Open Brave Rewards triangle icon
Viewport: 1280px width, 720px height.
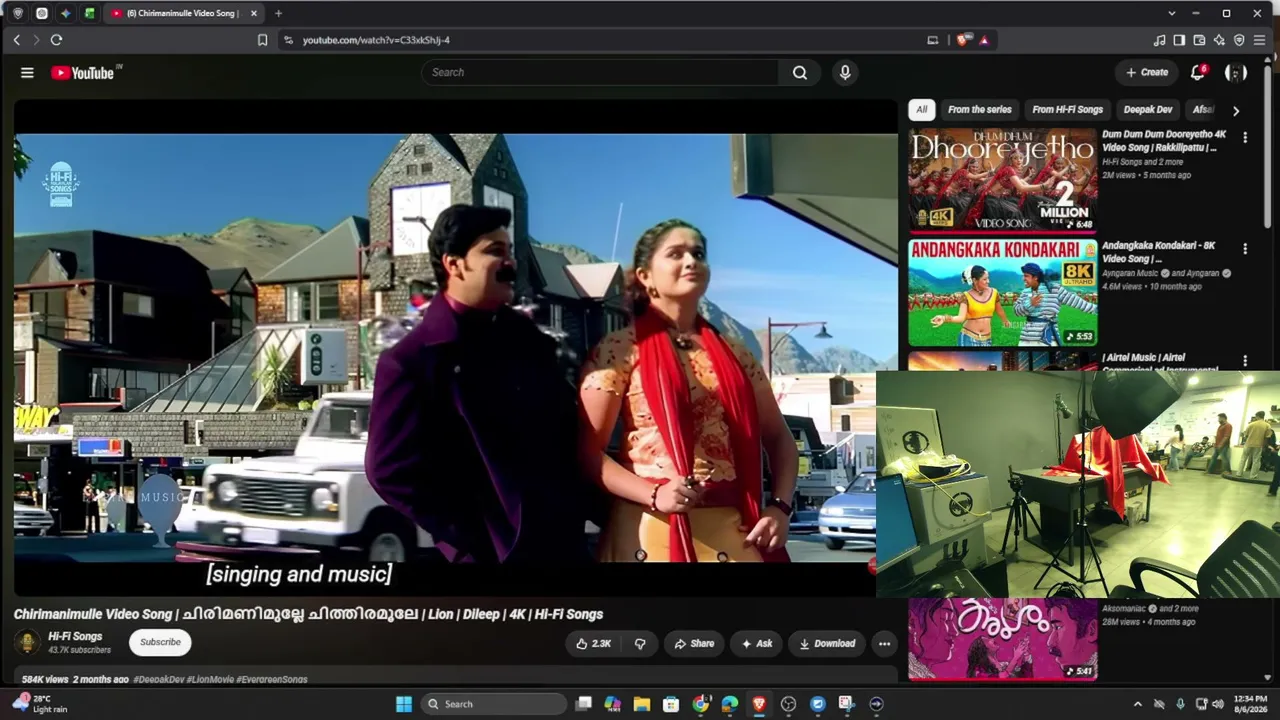(x=984, y=40)
